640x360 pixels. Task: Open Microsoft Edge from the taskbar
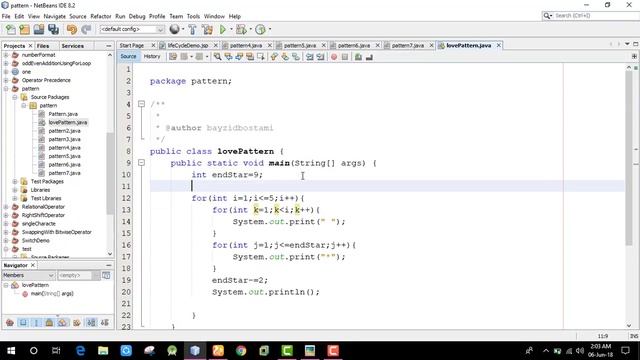80,351
